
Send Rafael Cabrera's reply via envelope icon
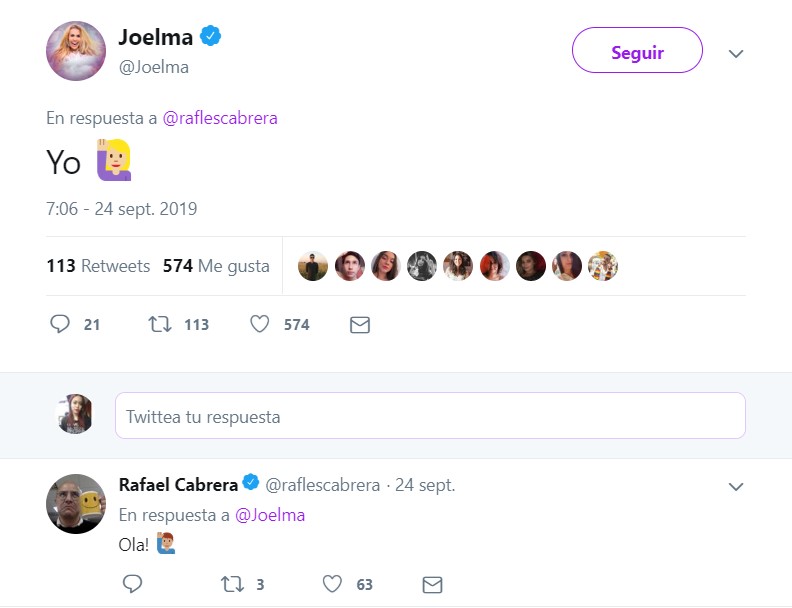click(432, 584)
